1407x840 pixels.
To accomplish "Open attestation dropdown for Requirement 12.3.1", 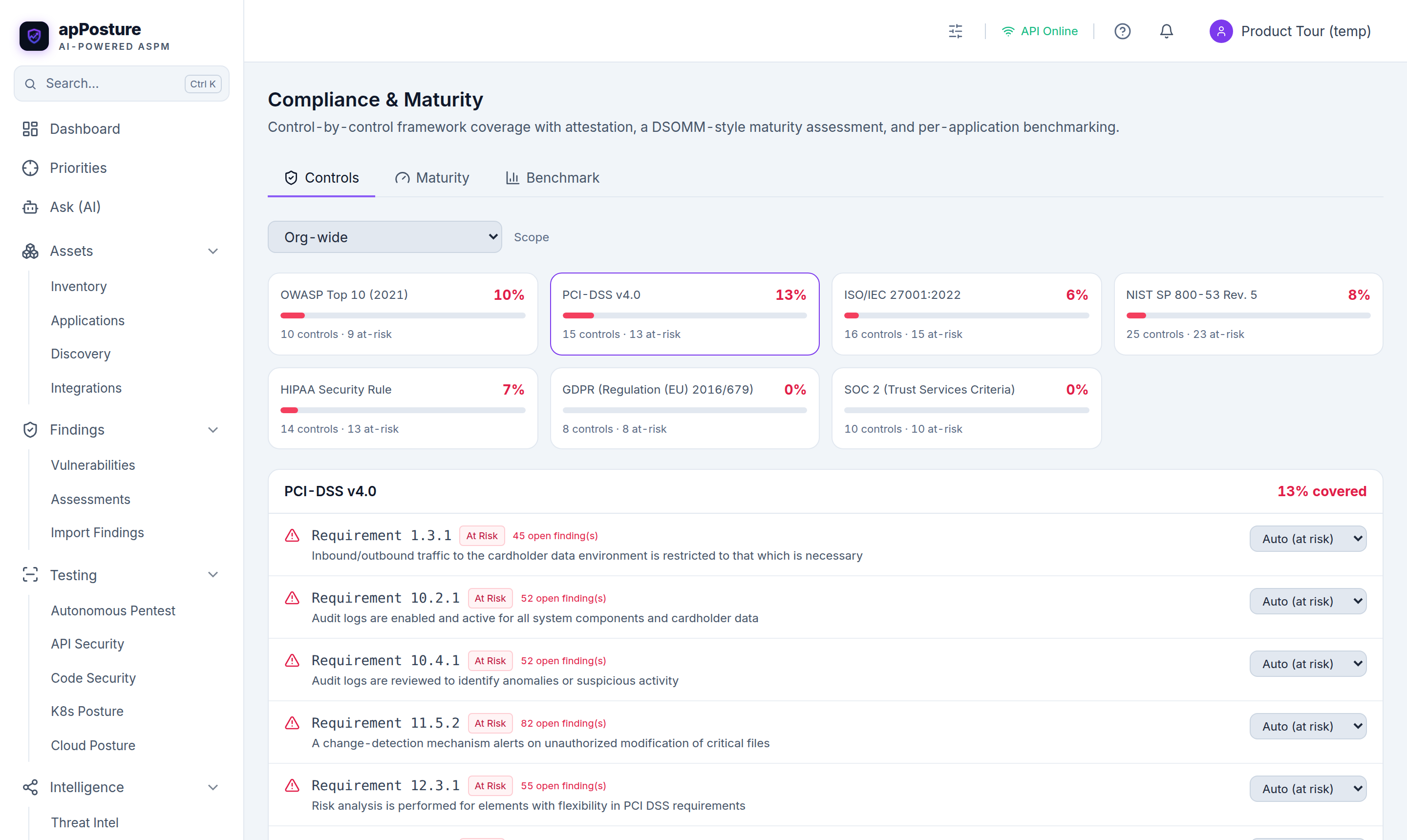I will click(1308, 789).
